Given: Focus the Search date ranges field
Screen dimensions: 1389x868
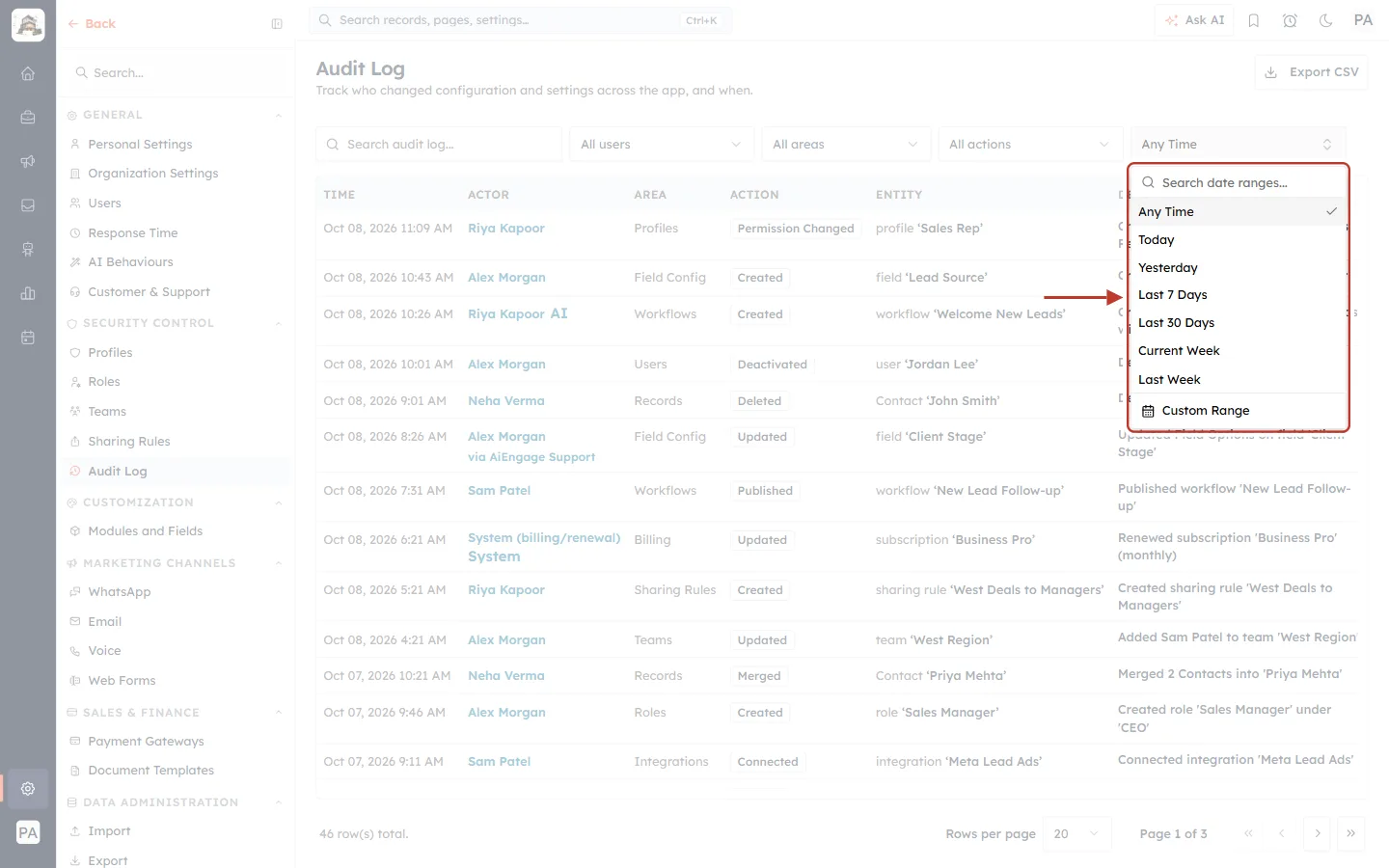Looking at the screenshot, I should (1238, 183).
